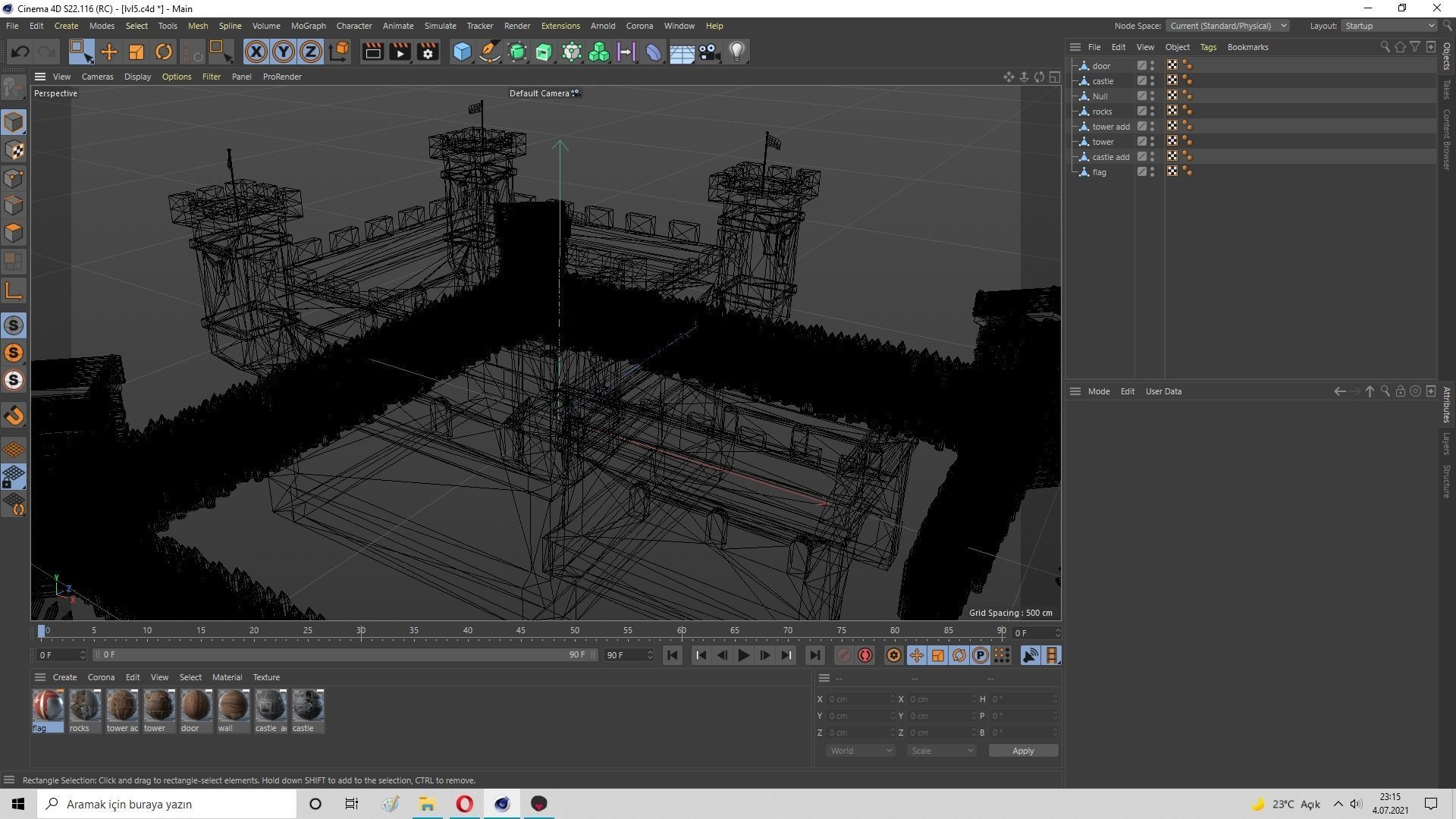The height and width of the screenshot is (819, 1456).
Task: Open Windows Start menu
Action: (x=18, y=804)
